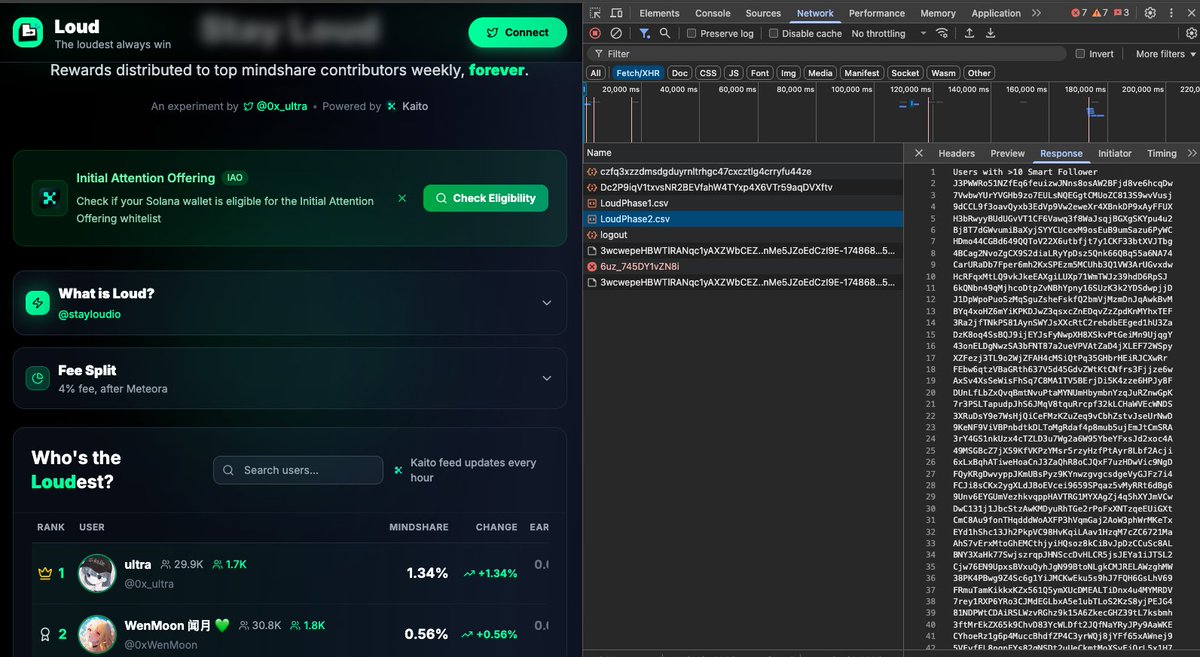The width and height of the screenshot is (1200, 657).
Task: Switch to the Console tab
Action: click(713, 13)
